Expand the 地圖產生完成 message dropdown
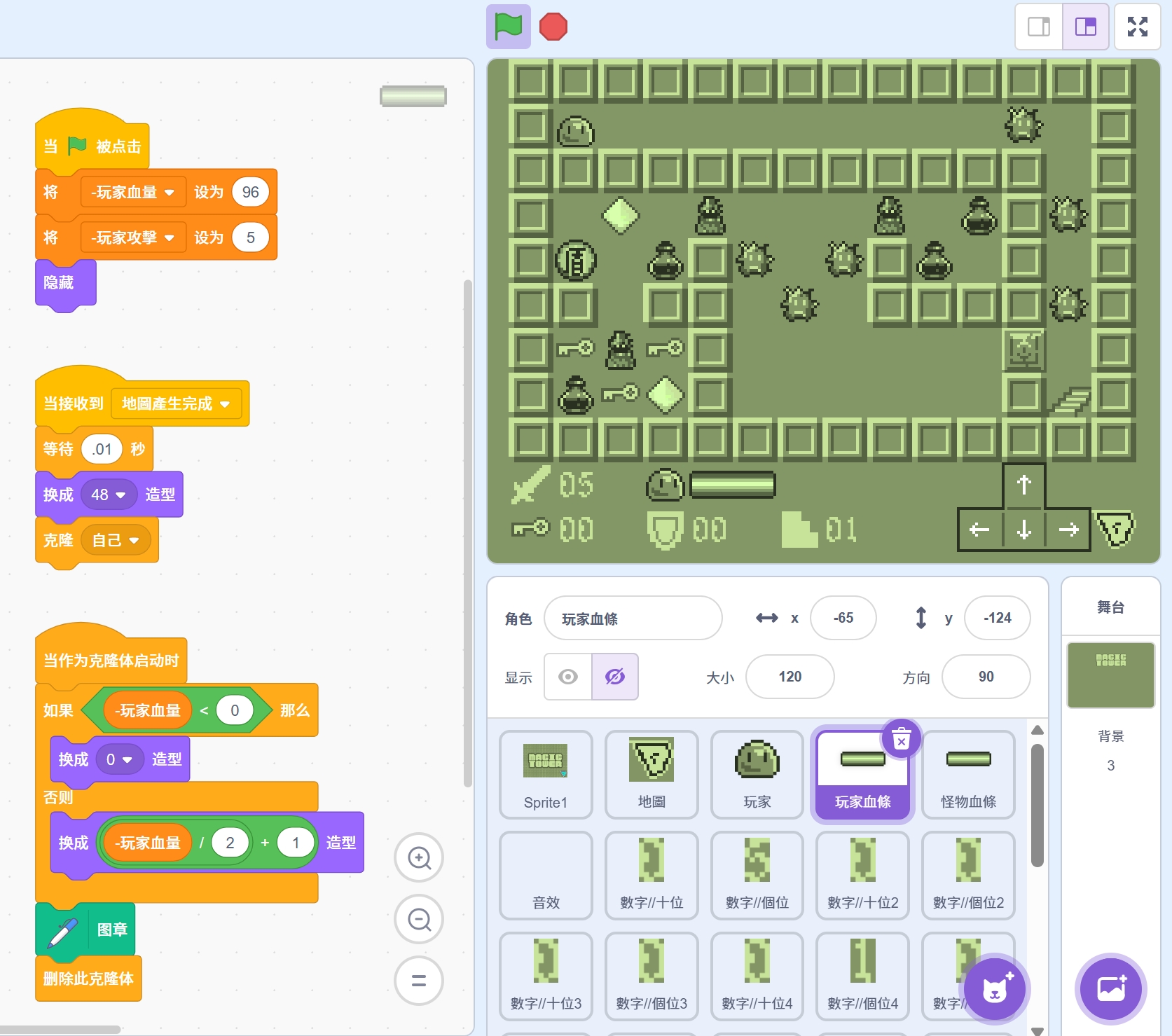This screenshot has height=1036, width=1172. (x=225, y=404)
